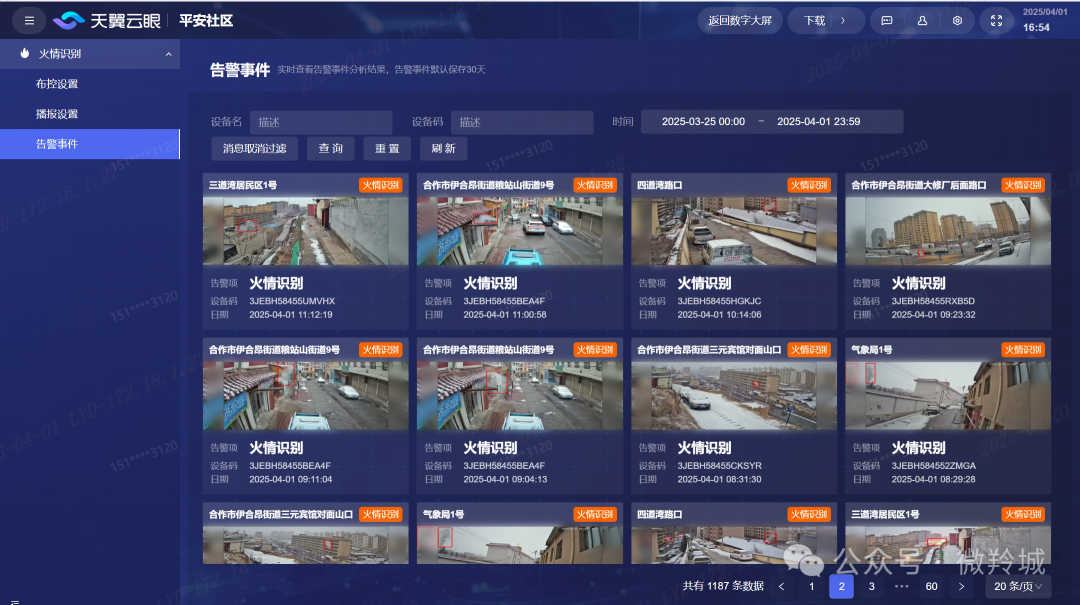Image resolution: width=1080 pixels, height=605 pixels.
Task: Click 返回数字大屏 button
Action: click(740, 21)
